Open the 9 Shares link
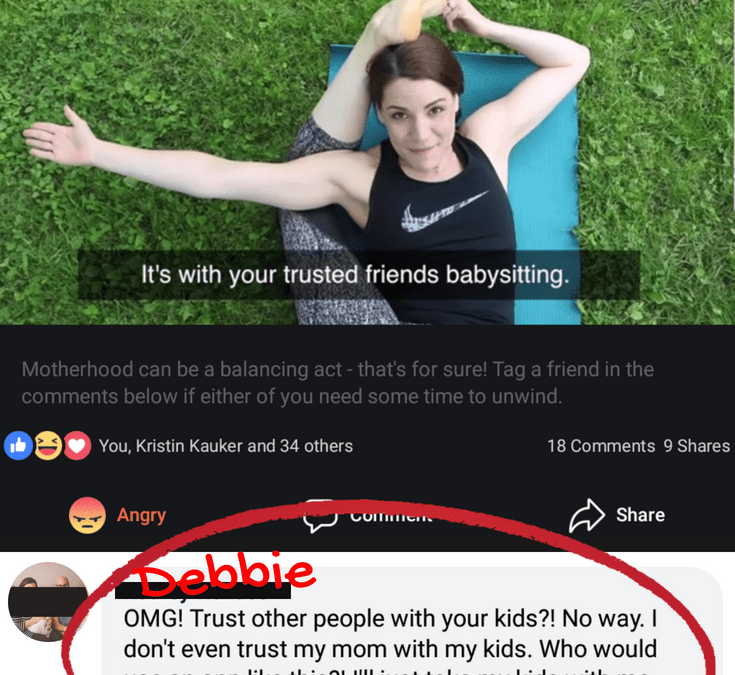Viewport: 735px width, 675px height. point(697,446)
